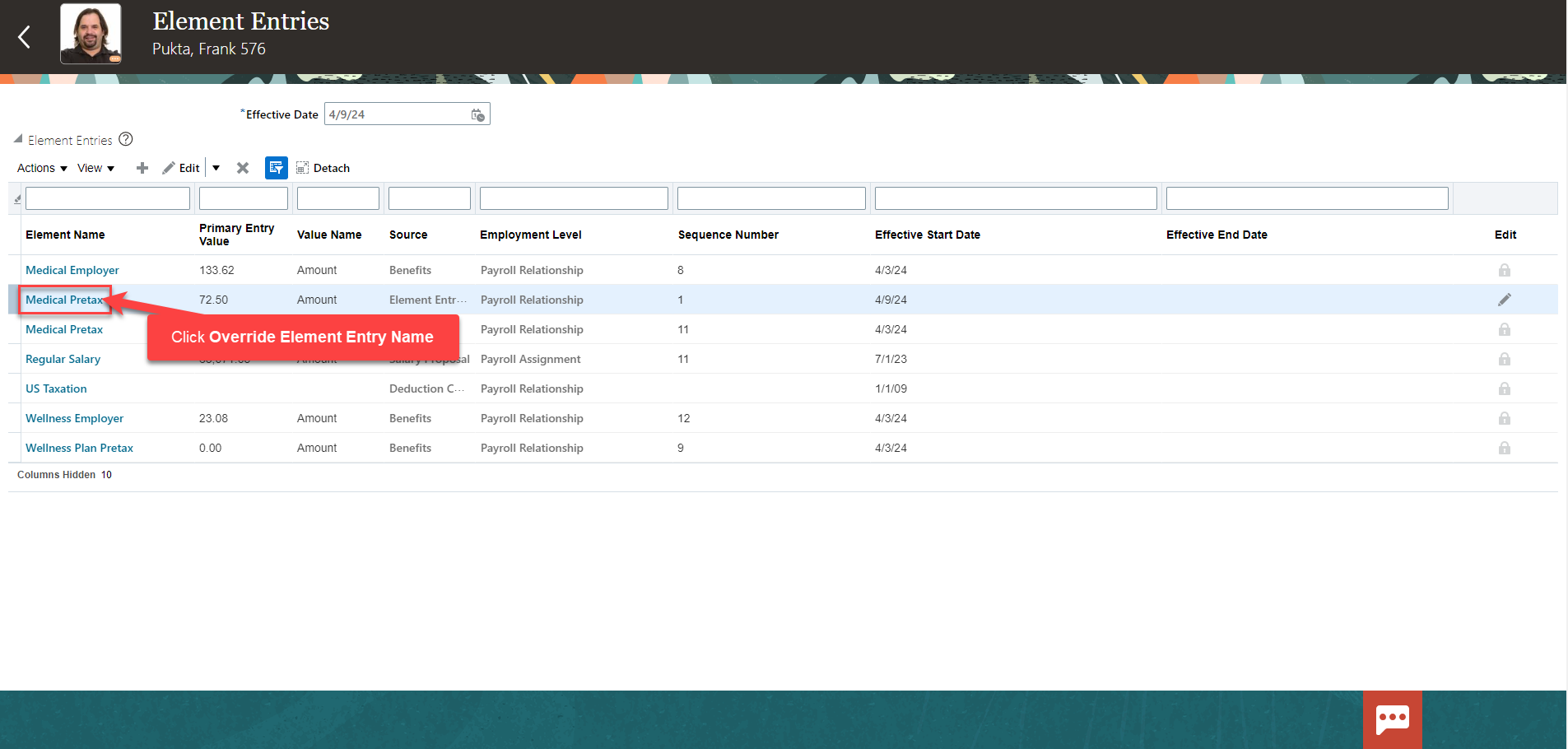The image size is (1568, 749).
Task: Sort by Effective Start Date column header
Action: point(928,235)
